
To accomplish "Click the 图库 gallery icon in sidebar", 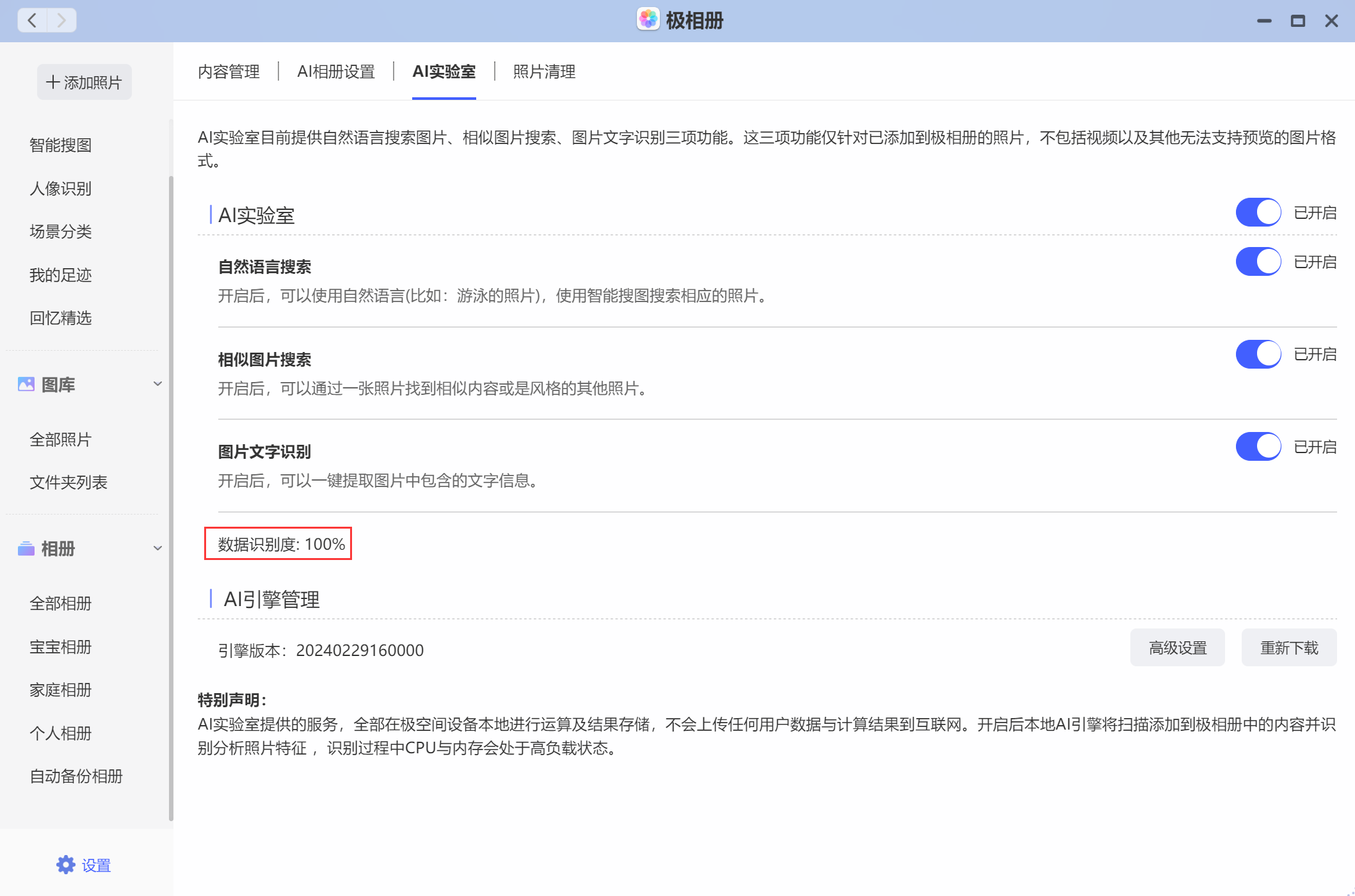I will point(26,385).
